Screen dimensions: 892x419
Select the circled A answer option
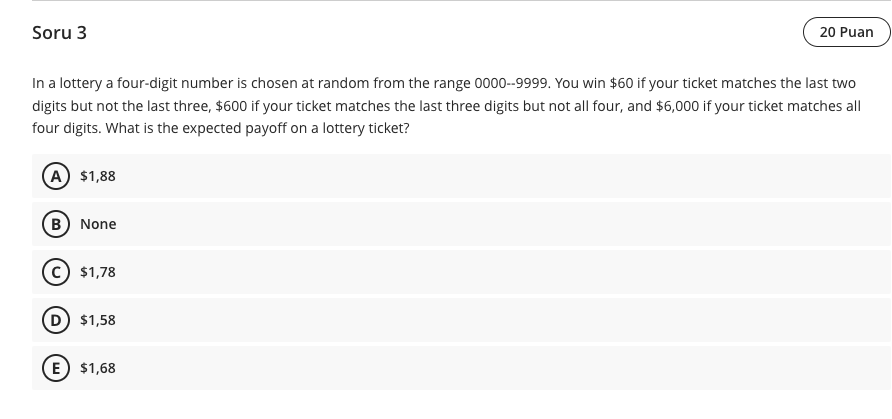tap(56, 176)
